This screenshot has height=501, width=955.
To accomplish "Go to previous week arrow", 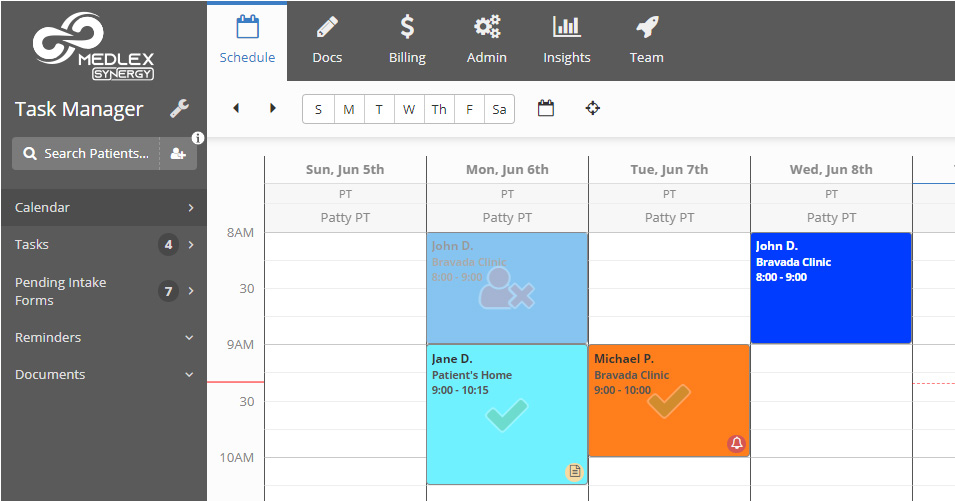I will 236,108.
